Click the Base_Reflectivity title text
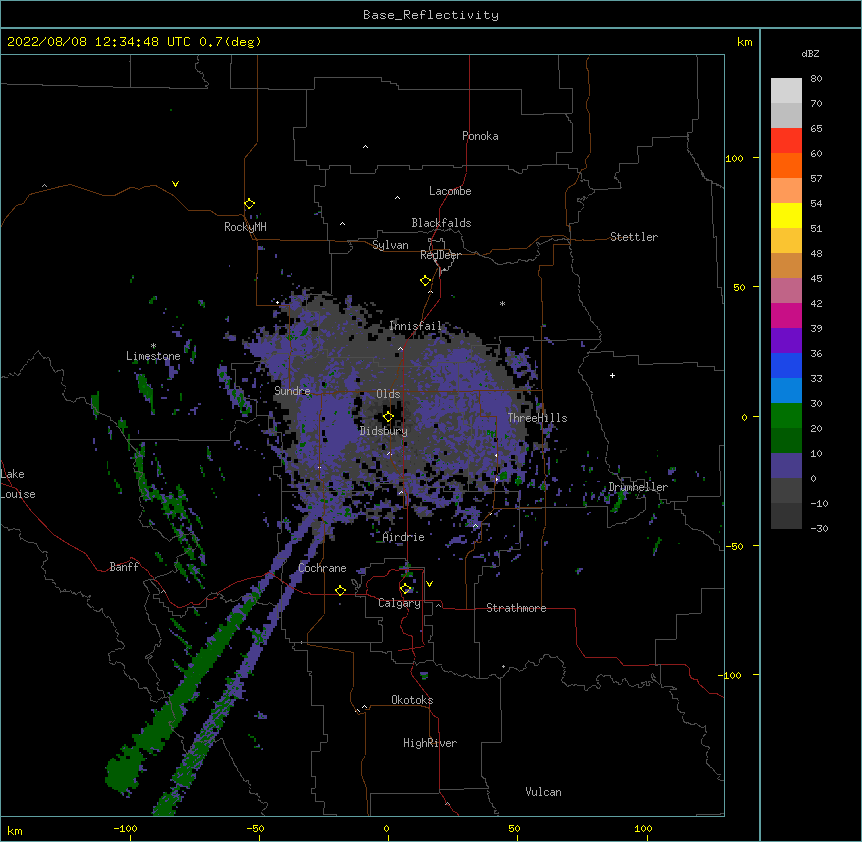The height and width of the screenshot is (842, 862). 431,15
